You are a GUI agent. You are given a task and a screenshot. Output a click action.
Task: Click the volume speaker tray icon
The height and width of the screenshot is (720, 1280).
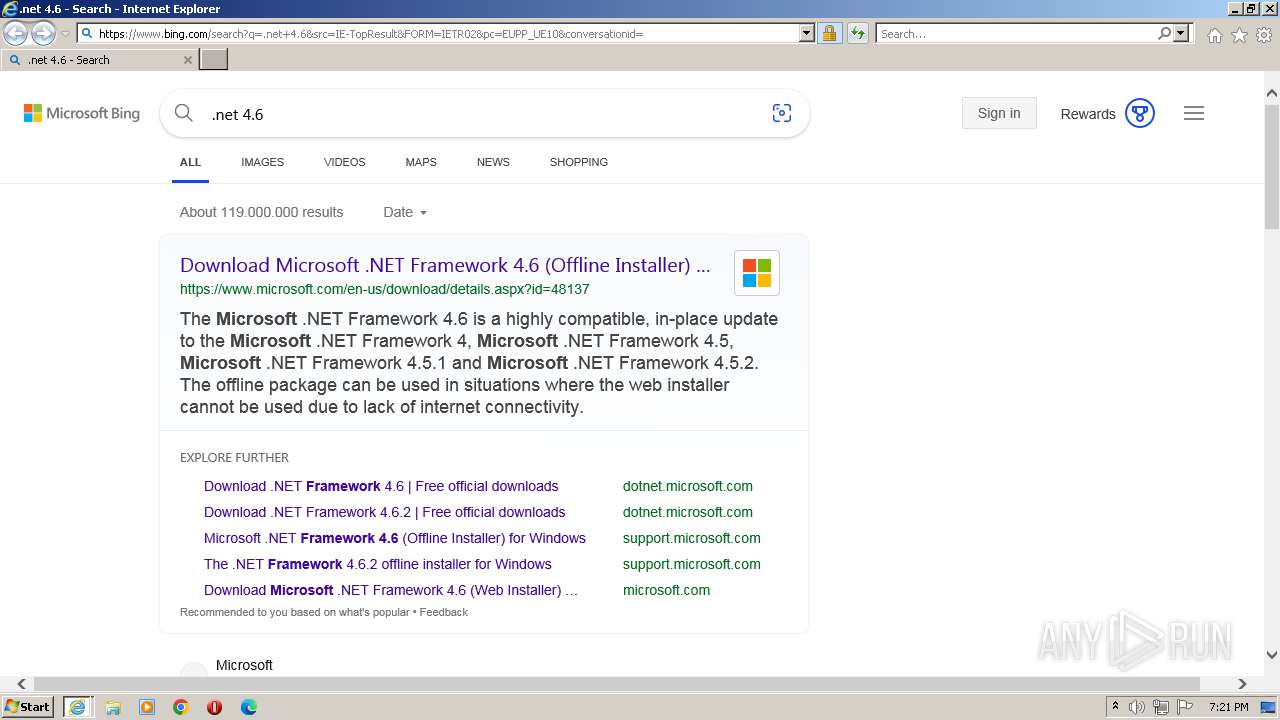[x=1137, y=707]
